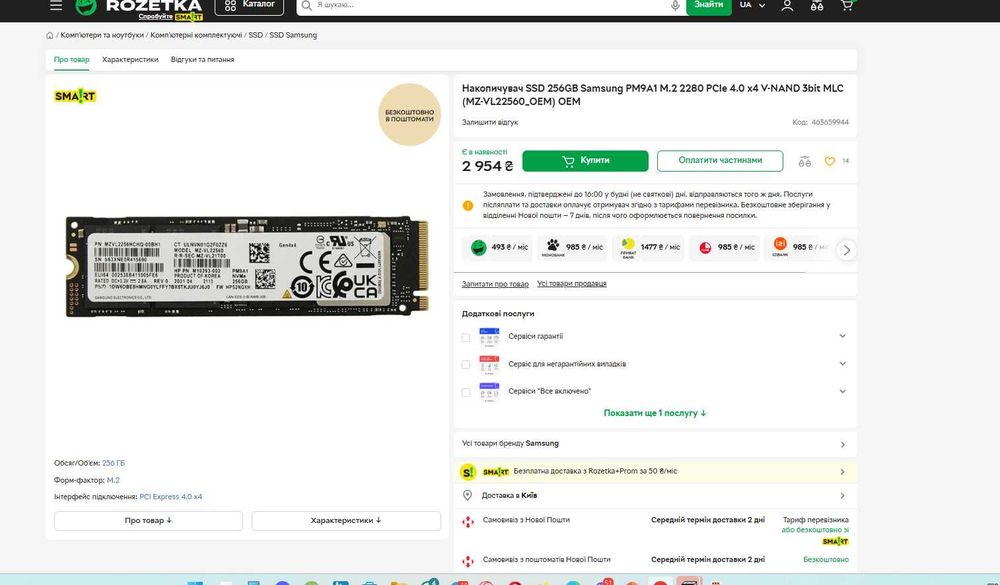This screenshot has height=585, width=1000.
Task: Expand the Сервіси "Все включено" chevron
Action: coord(842,391)
